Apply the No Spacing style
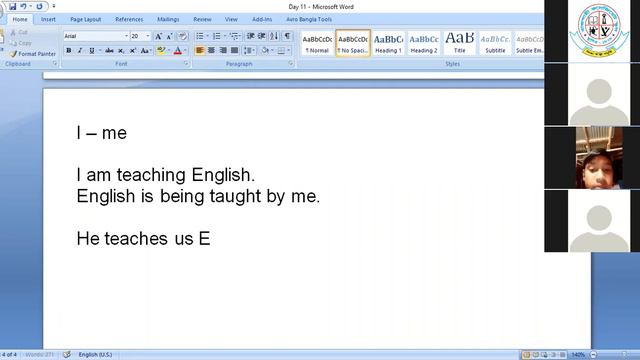 click(x=353, y=43)
